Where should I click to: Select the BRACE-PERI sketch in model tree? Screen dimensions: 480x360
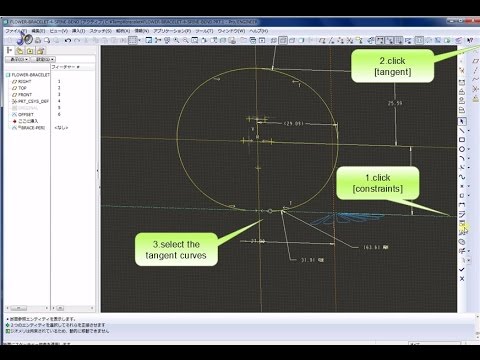[28, 128]
